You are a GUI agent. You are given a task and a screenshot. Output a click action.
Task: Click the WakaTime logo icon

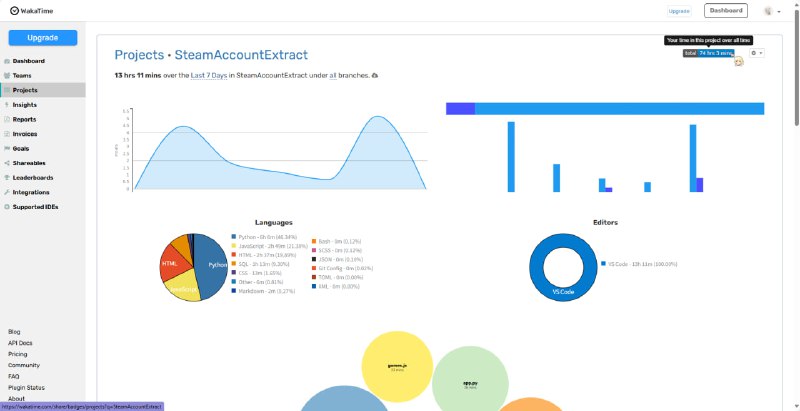coord(14,10)
